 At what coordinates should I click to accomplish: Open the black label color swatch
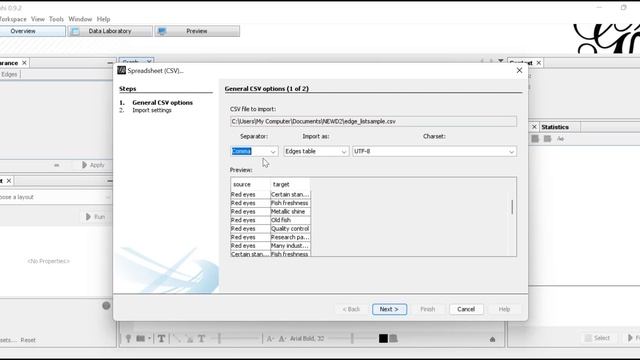(x=383, y=338)
